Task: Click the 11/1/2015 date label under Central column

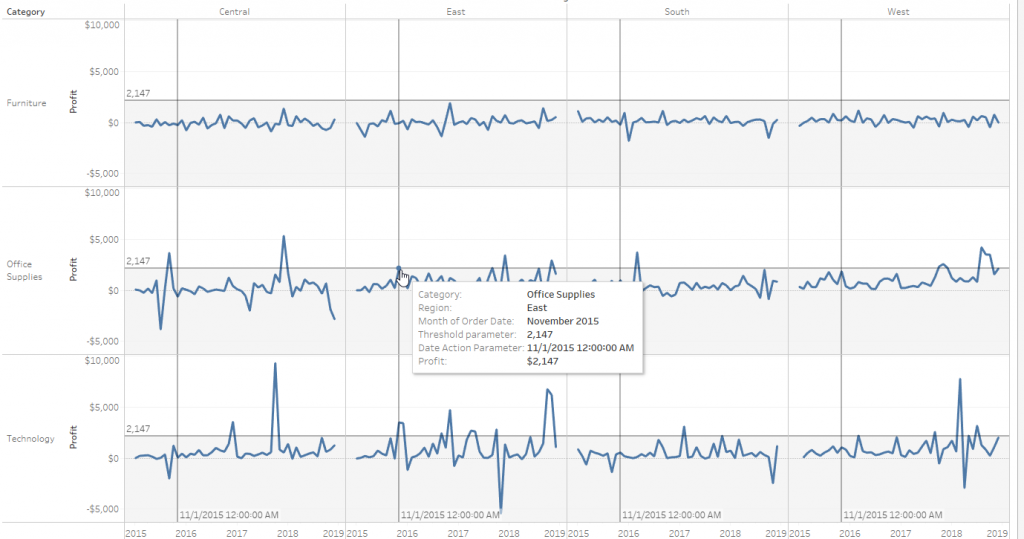Action: click(228, 514)
